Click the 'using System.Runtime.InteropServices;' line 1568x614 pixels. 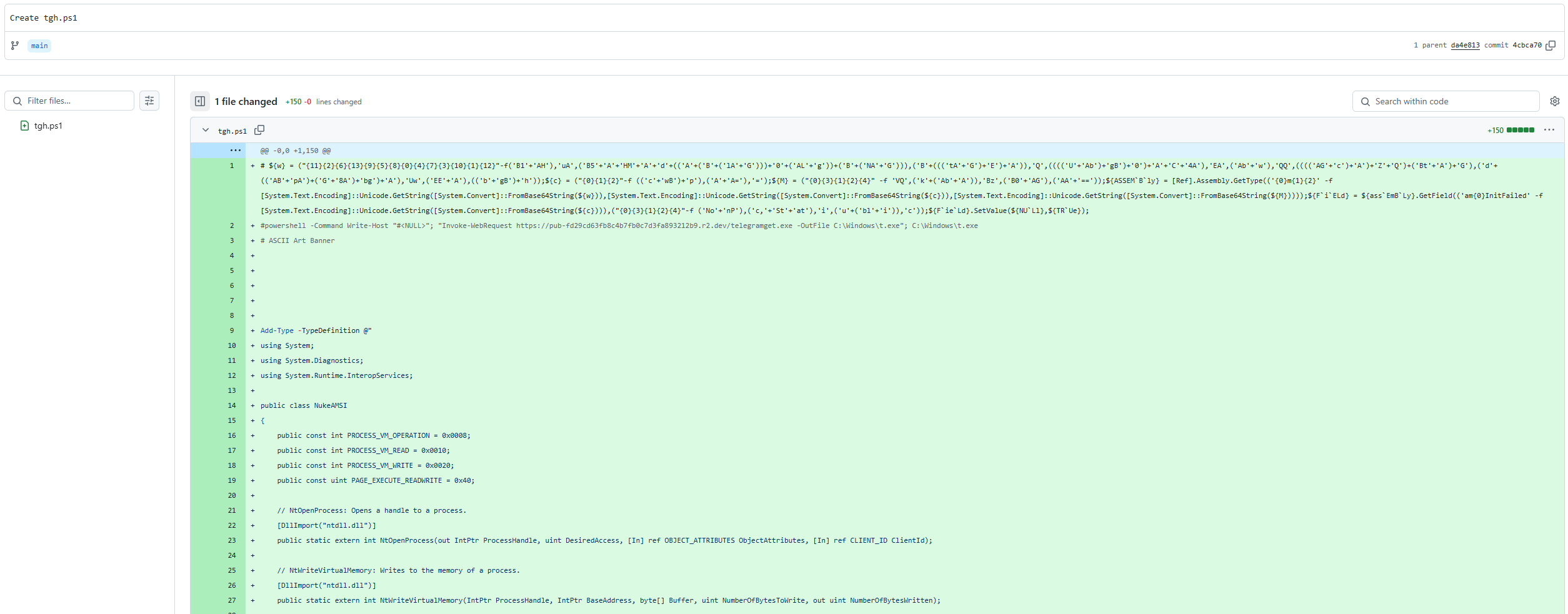click(x=337, y=375)
